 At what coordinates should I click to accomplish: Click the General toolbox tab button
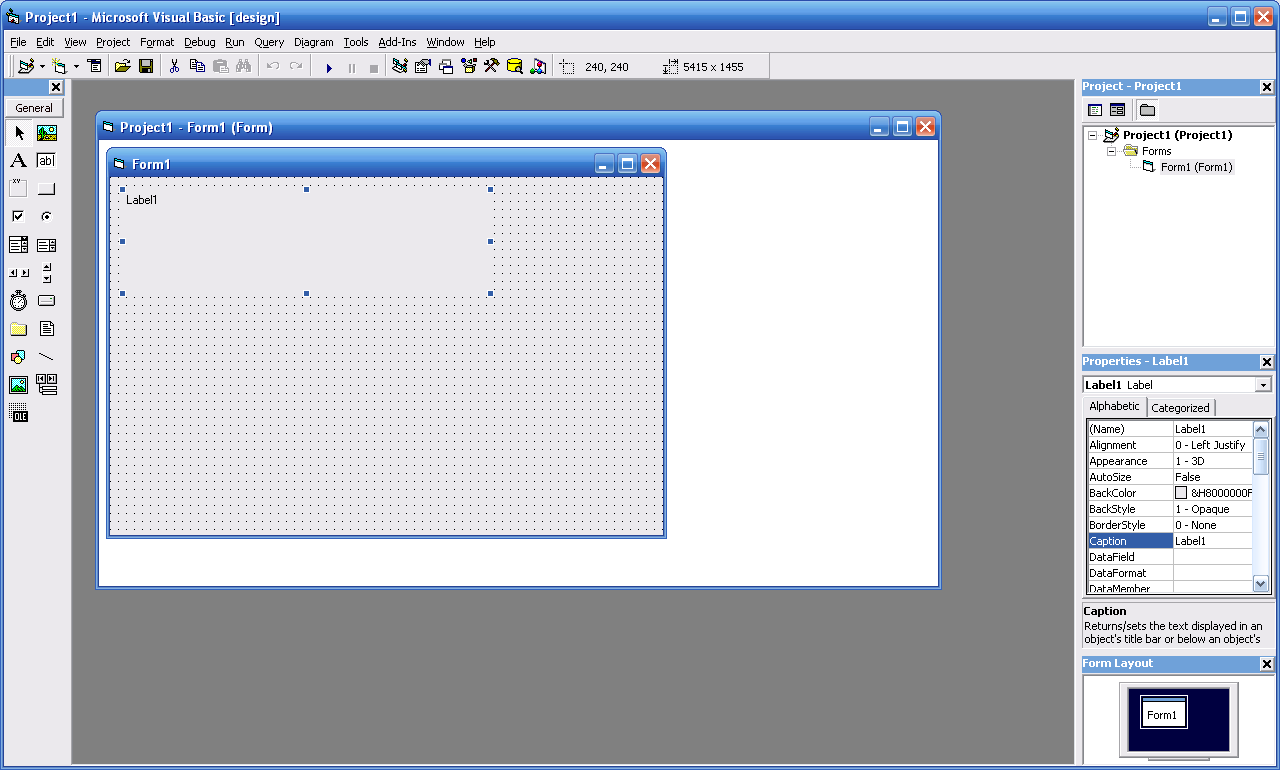pos(34,108)
